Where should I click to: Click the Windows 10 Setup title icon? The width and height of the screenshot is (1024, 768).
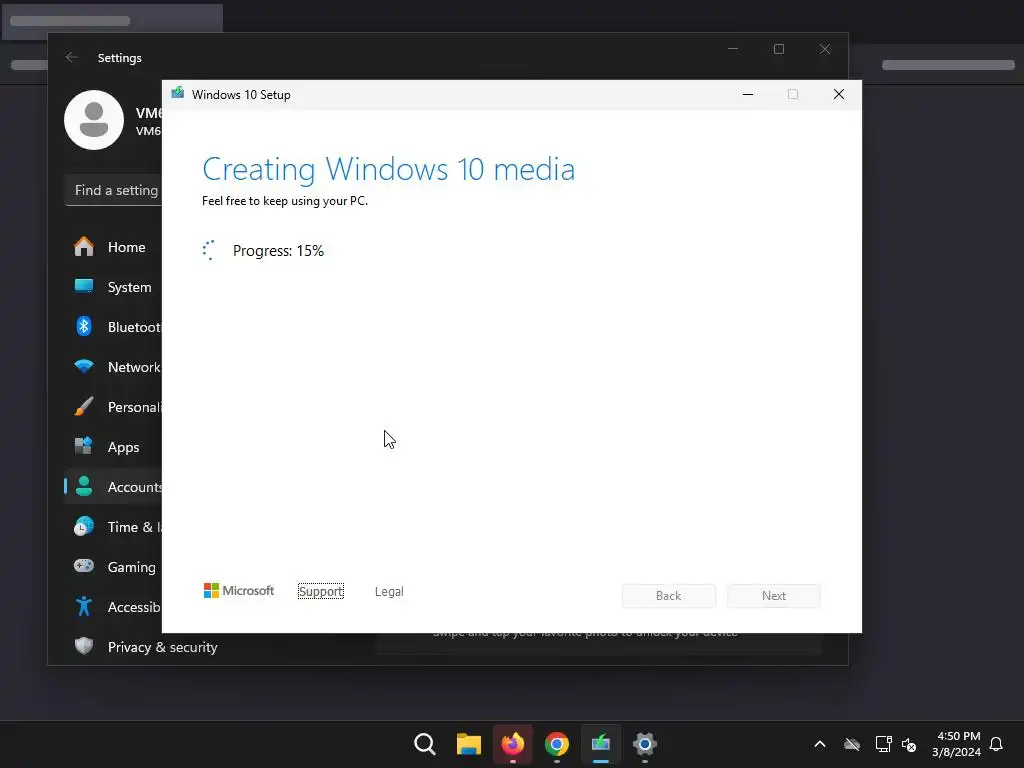[178, 93]
